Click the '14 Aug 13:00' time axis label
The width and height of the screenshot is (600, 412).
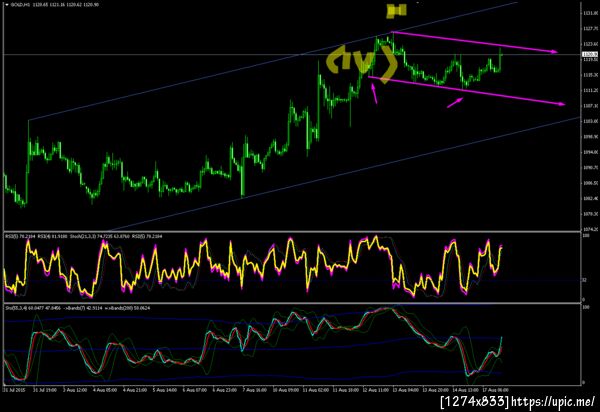pyautogui.click(x=465, y=390)
